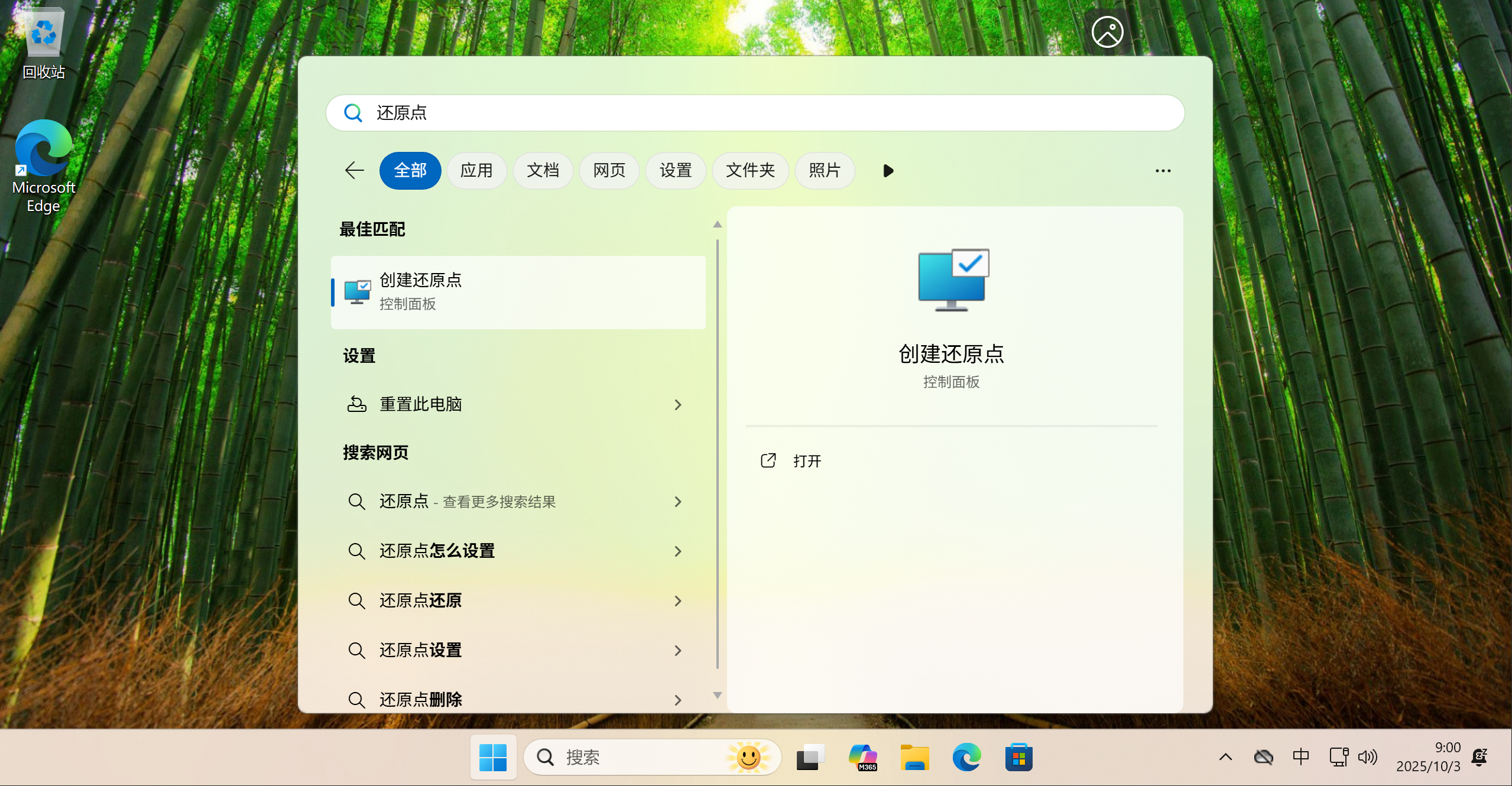This screenshot has width=1512, height=786.
Task: Click 打开 to open the restore point tool
Action: pyautogui.click(x=806, y=461)
